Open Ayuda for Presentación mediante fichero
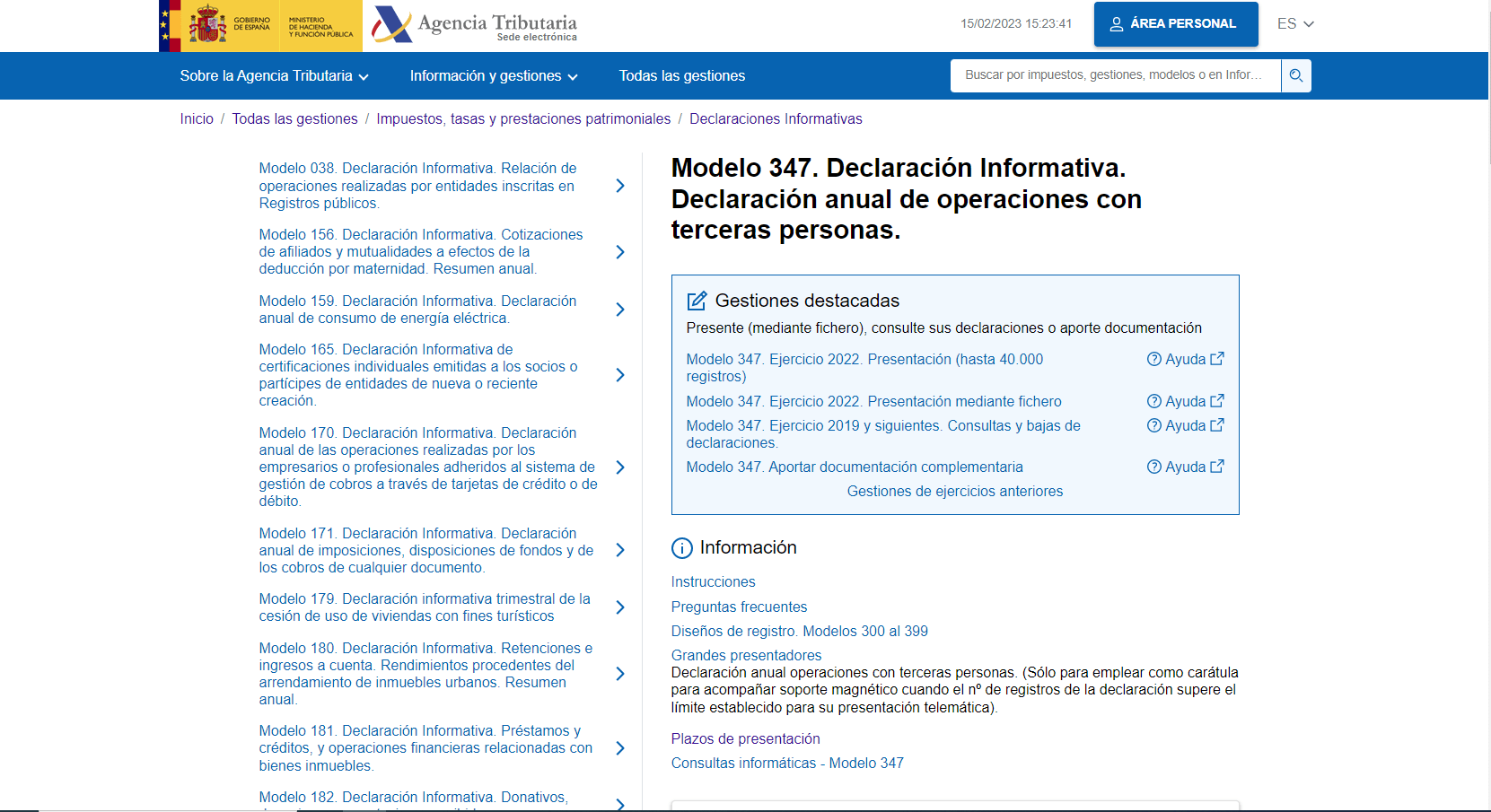The image size is (1491, 812). 1185,401
